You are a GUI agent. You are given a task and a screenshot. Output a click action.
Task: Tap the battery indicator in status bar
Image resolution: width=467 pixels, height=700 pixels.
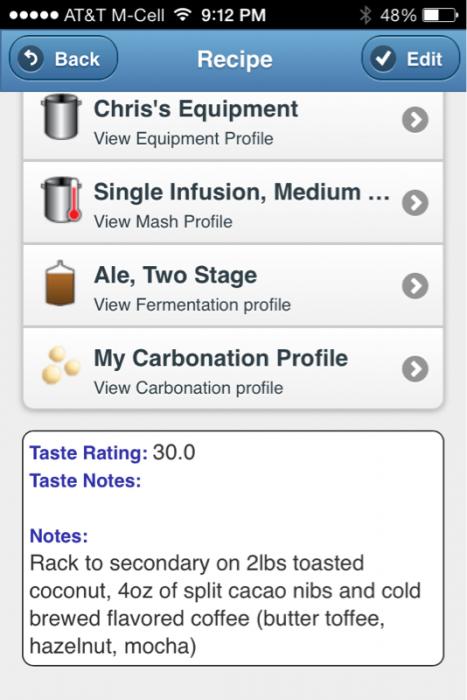coord(440,15)
